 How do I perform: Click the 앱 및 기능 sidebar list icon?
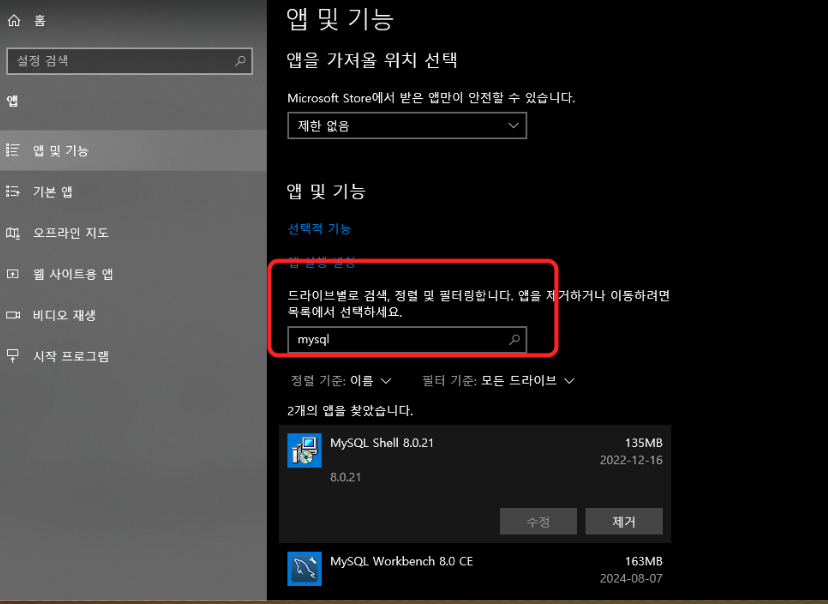(13, 150)
